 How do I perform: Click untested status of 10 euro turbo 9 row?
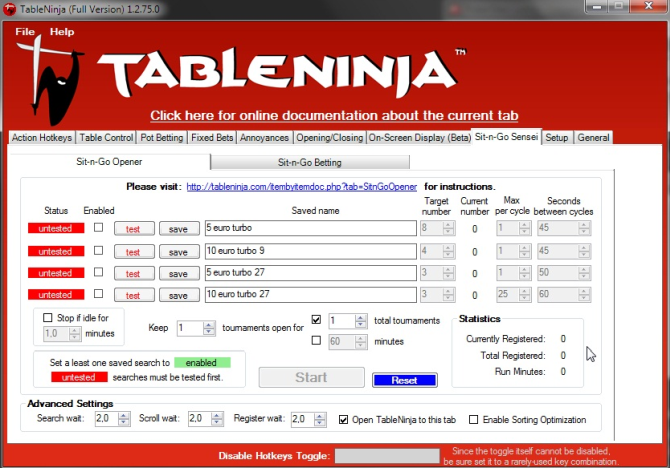[56, 251]
